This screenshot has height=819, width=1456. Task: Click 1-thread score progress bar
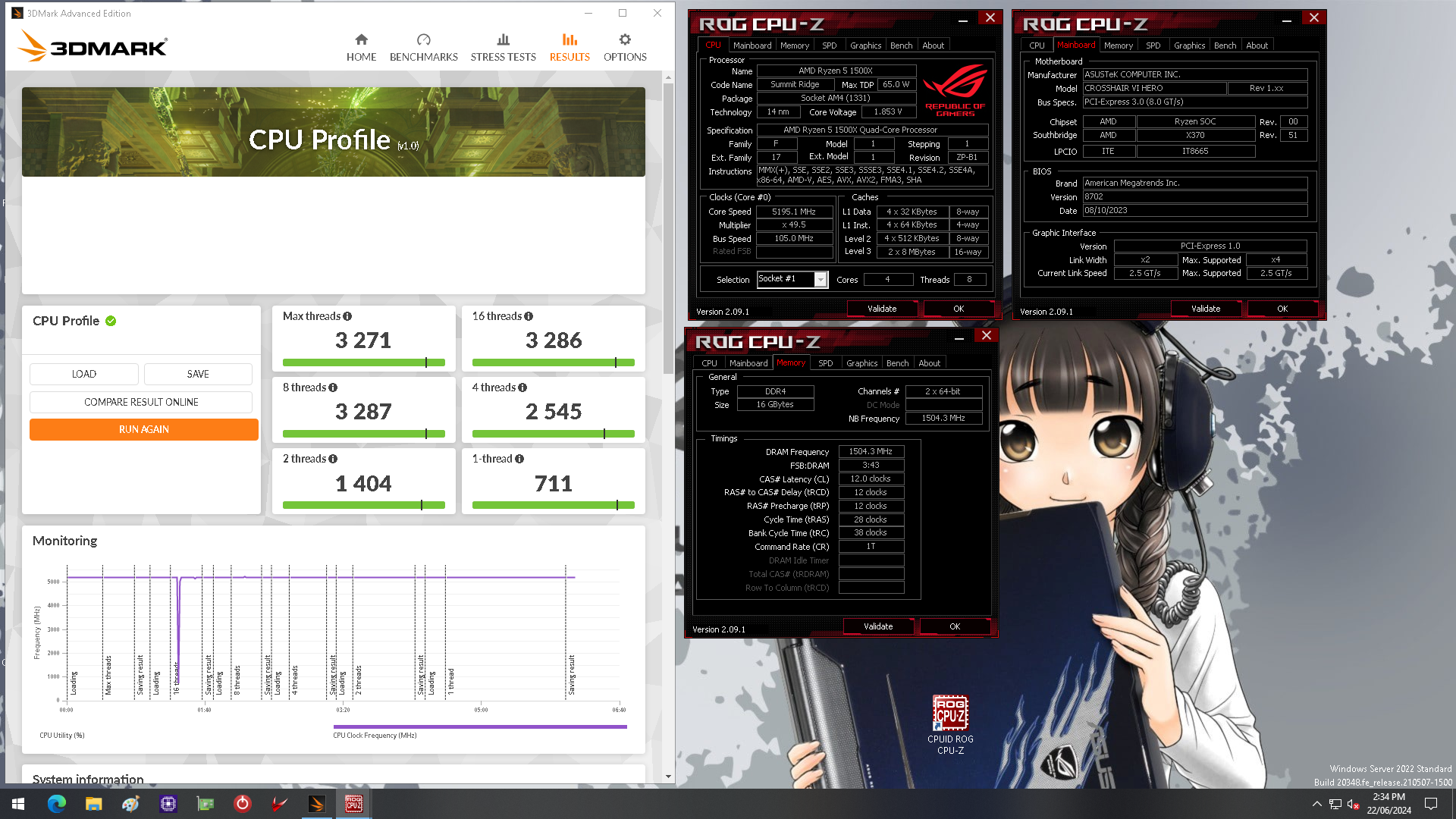click(553, 505)
